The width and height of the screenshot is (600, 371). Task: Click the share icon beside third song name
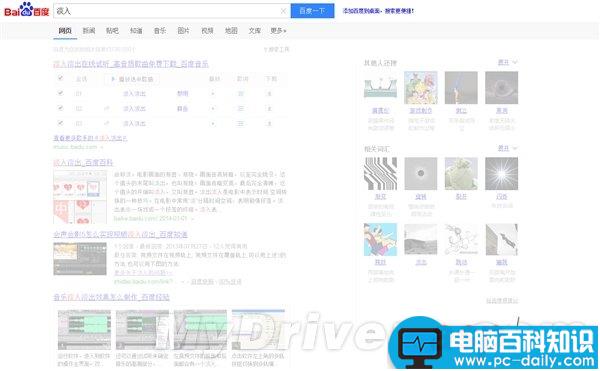(107, 124)
